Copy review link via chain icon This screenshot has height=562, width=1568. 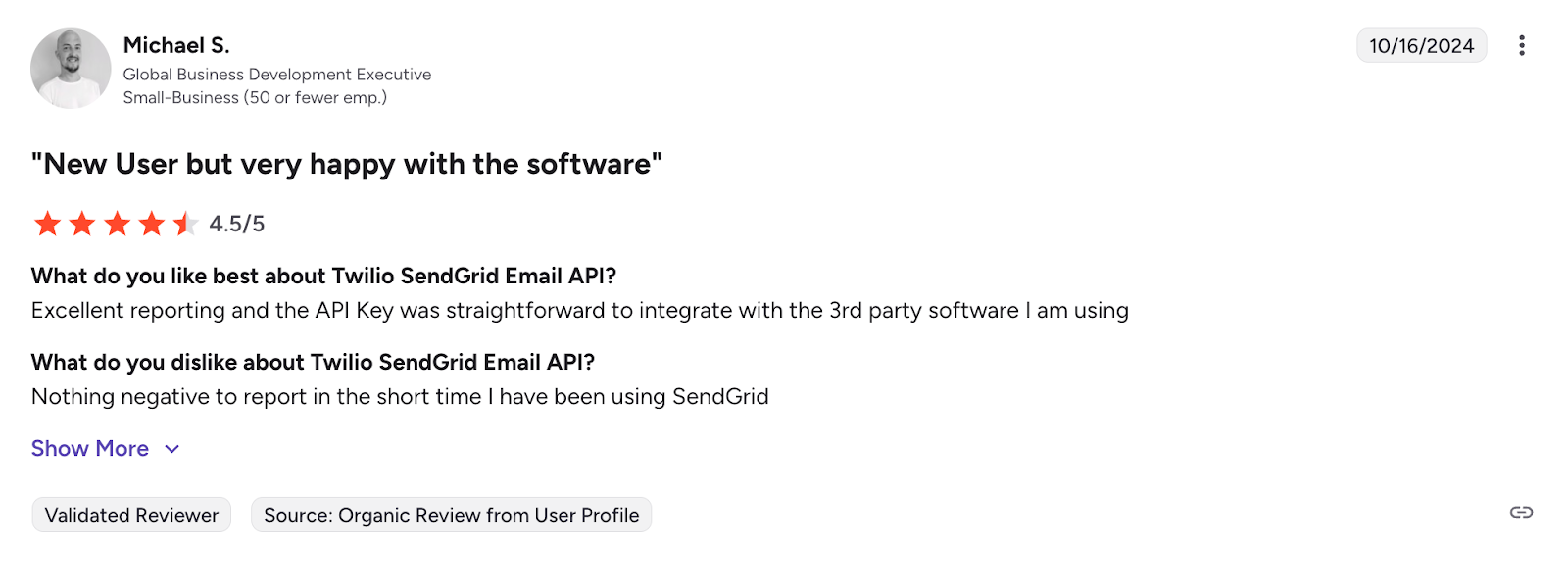1521,513
